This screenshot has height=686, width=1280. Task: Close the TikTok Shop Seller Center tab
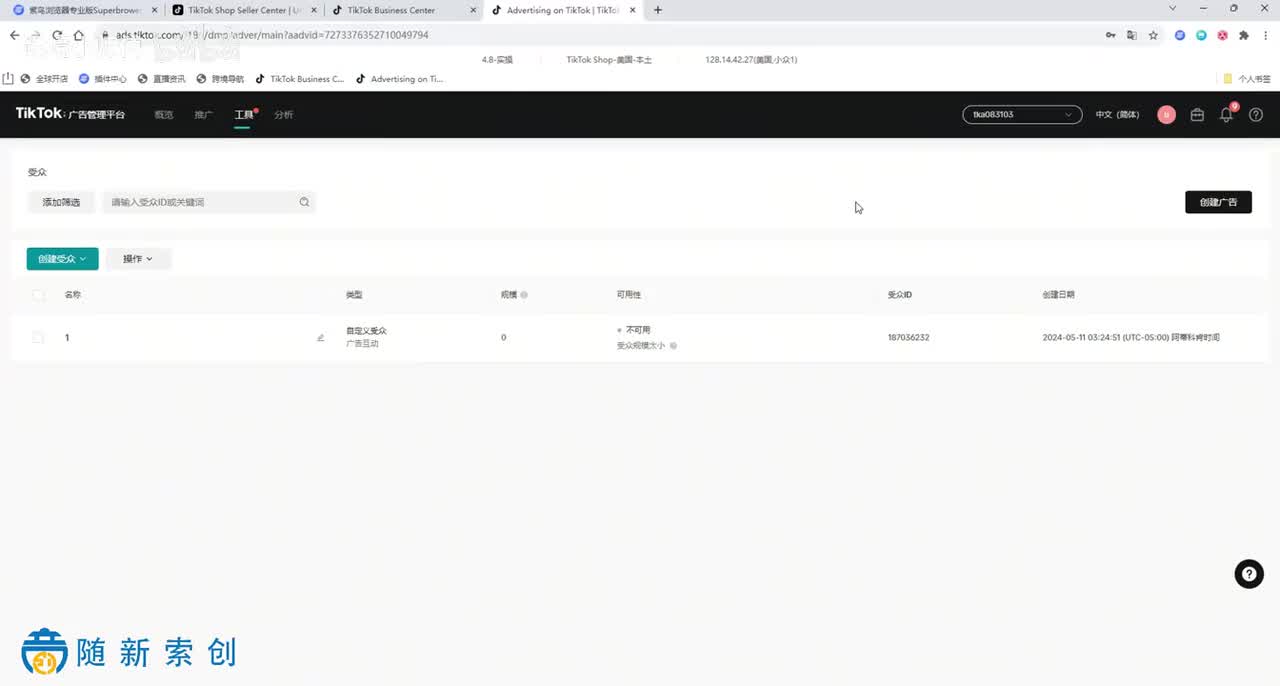coord(314,10)
